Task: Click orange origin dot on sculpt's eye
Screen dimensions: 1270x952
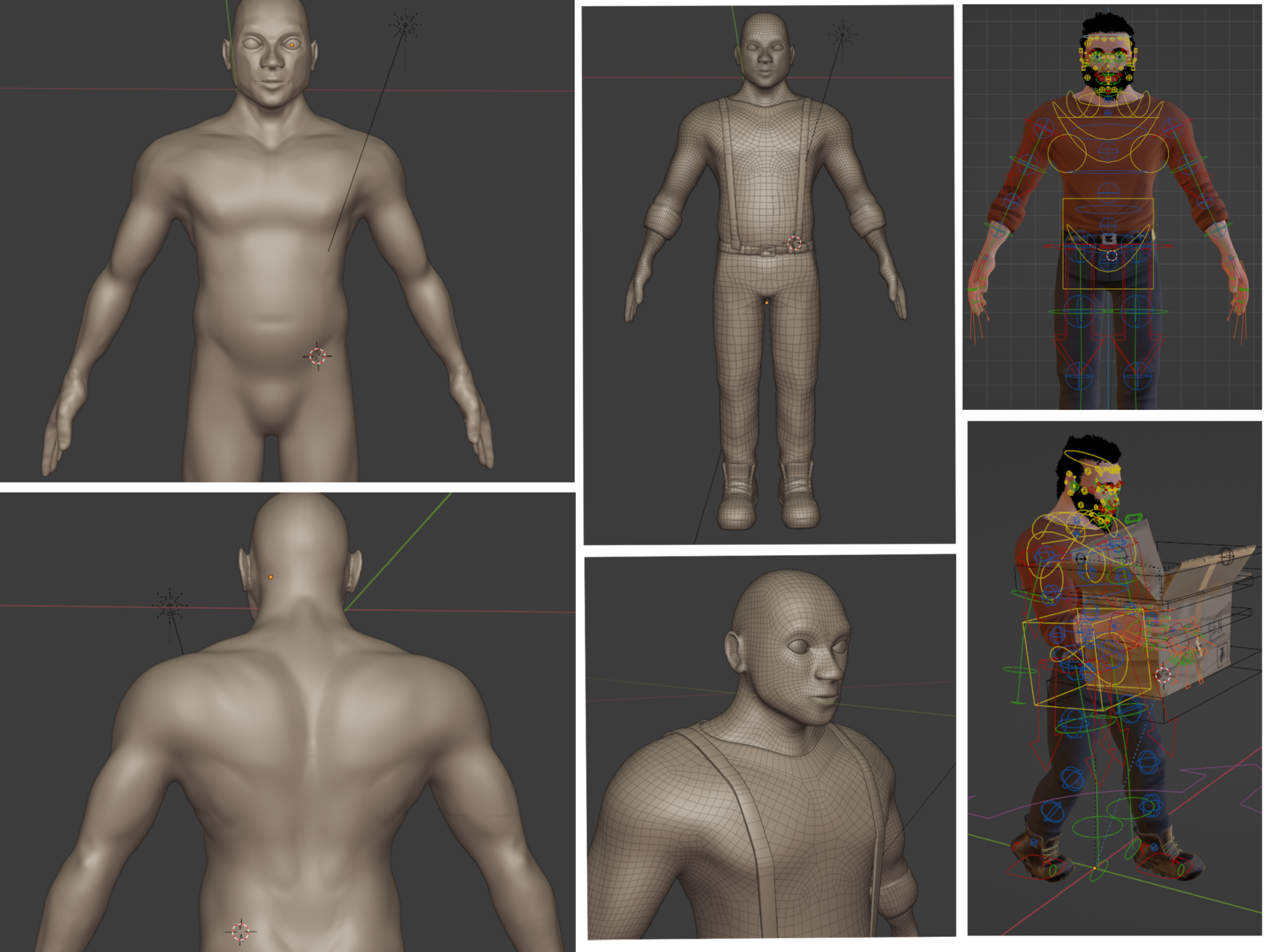Action: tap(291, 45)
